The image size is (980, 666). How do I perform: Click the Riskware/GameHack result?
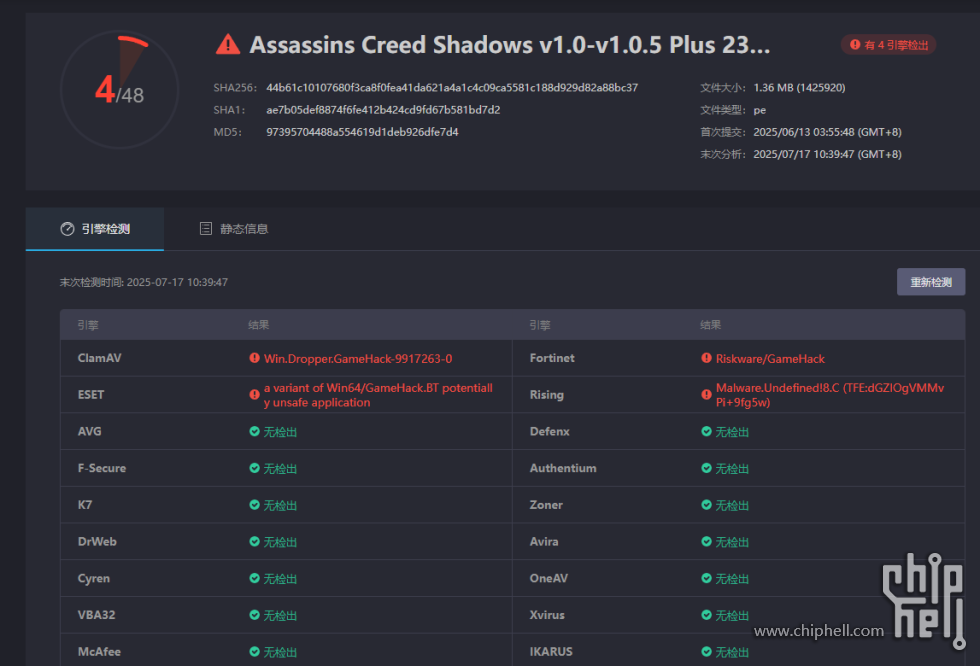770,359
